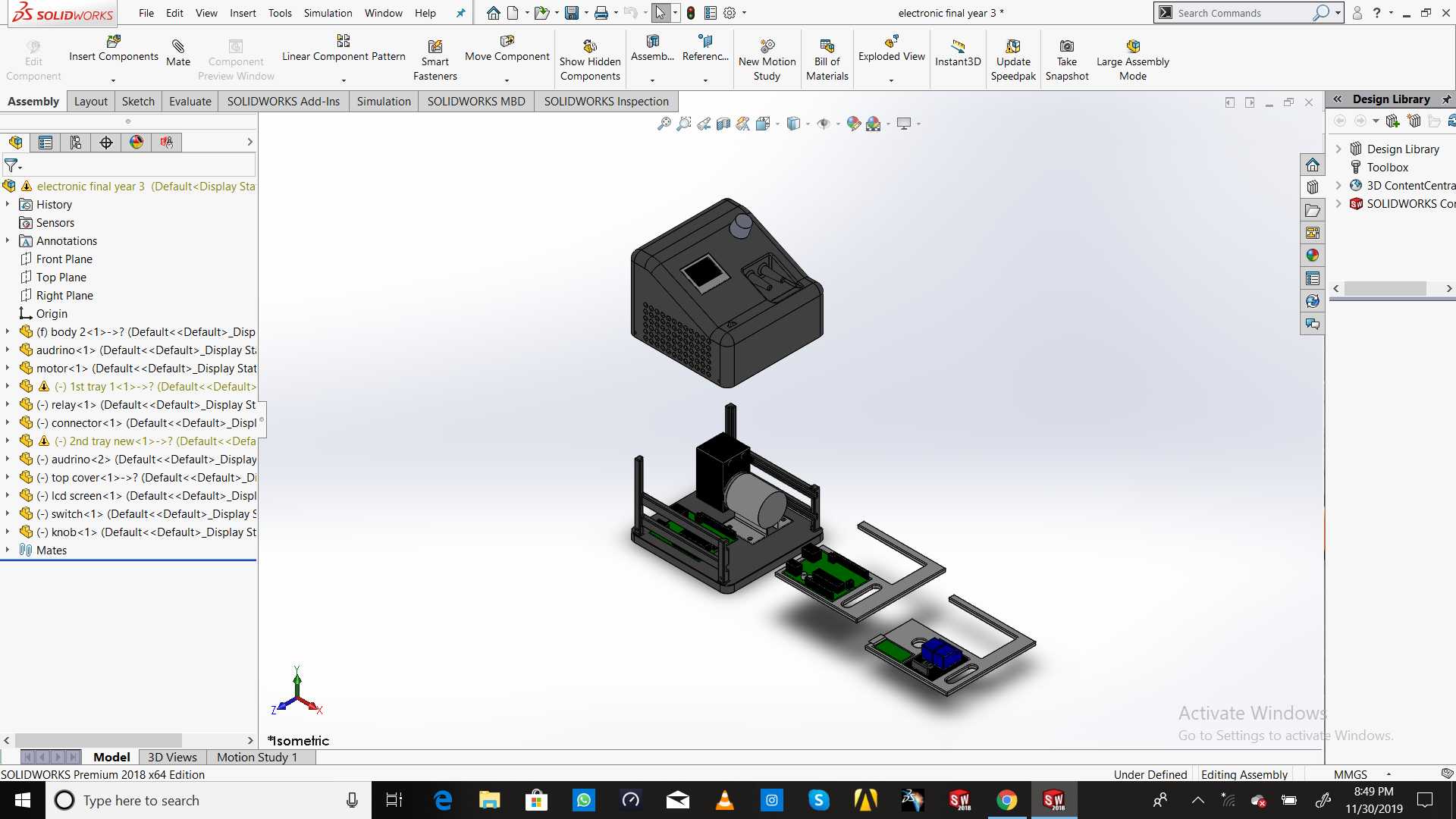Screen dimensions: 1456x819
Task: Pin the menu bar
Action: point(460,13)
